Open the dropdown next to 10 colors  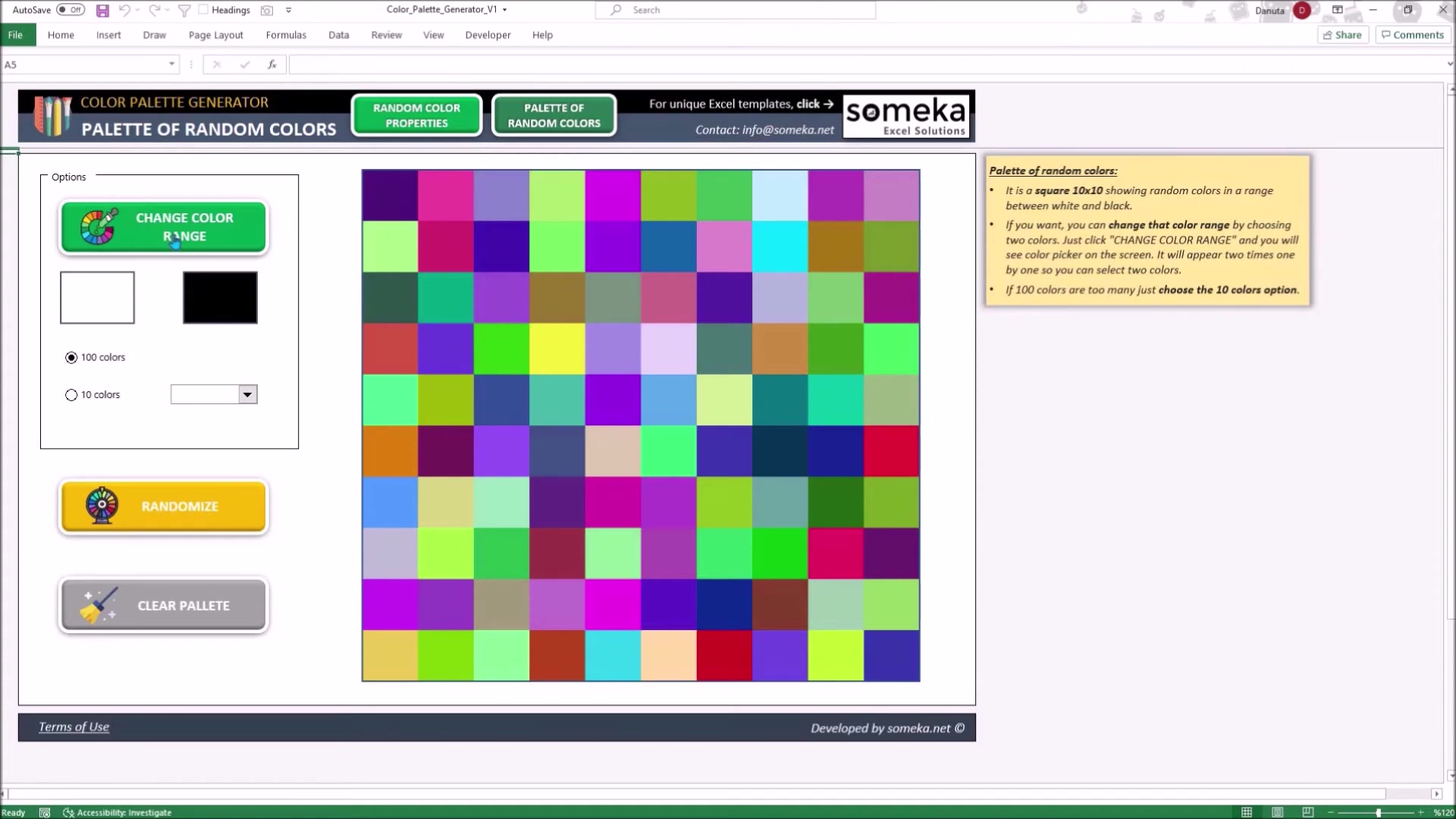tap(247, 394)
